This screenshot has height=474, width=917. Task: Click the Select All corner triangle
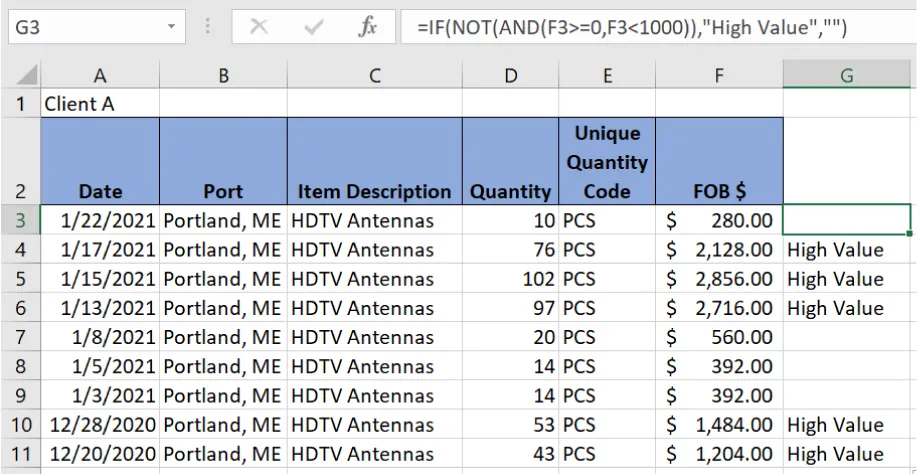(21, 76)
